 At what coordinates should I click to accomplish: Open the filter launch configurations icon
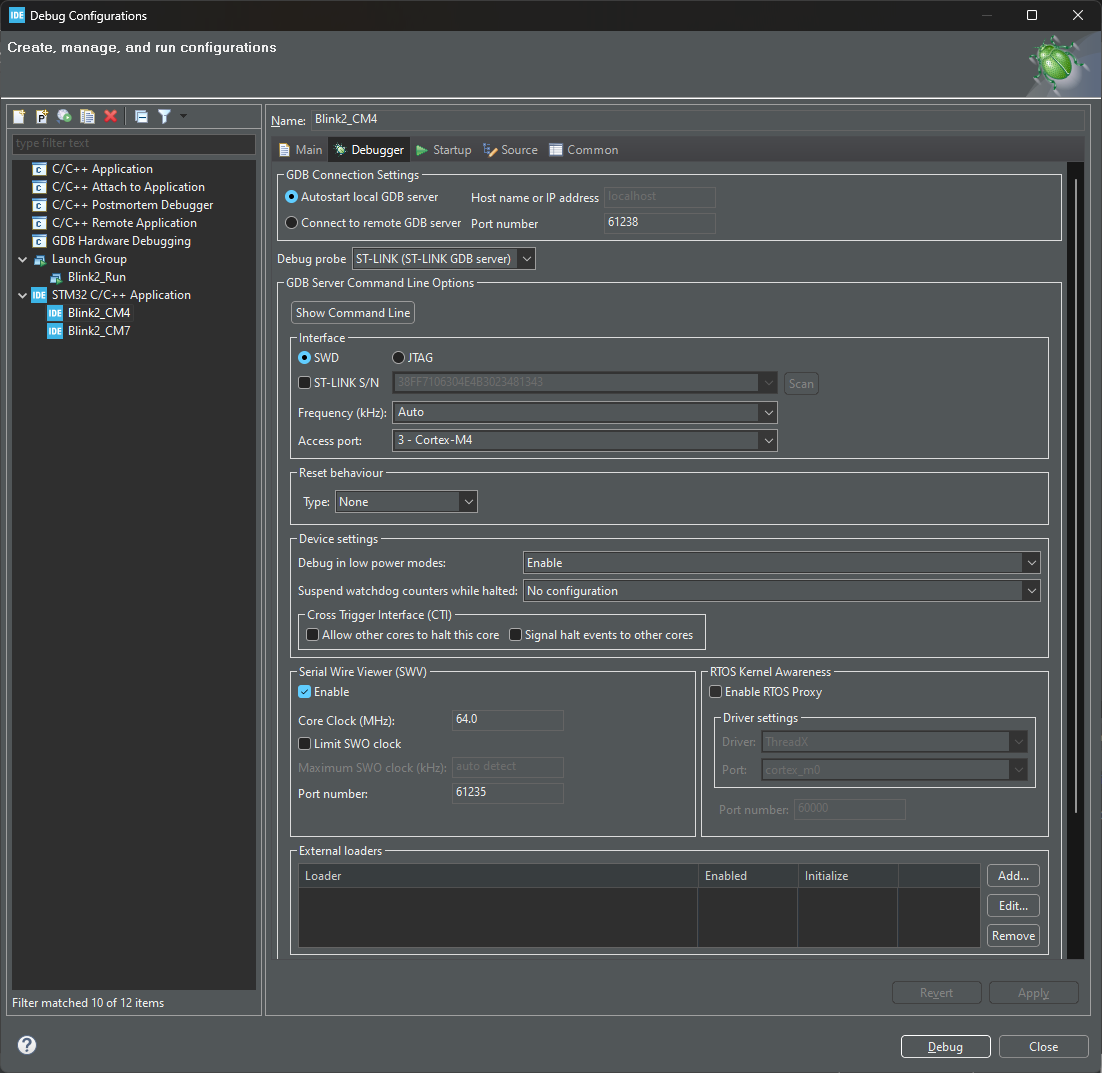click(164, 117)
